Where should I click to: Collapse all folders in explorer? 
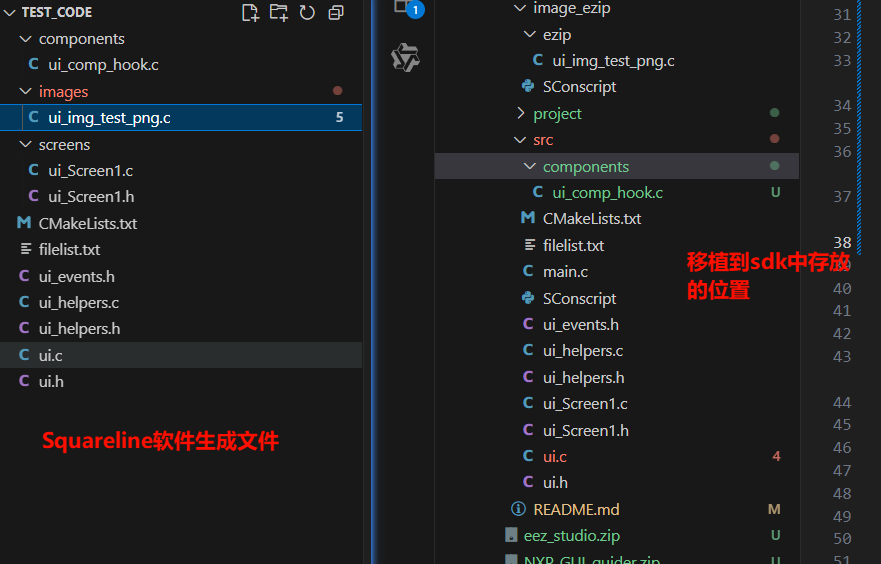[x=336, y=12]
